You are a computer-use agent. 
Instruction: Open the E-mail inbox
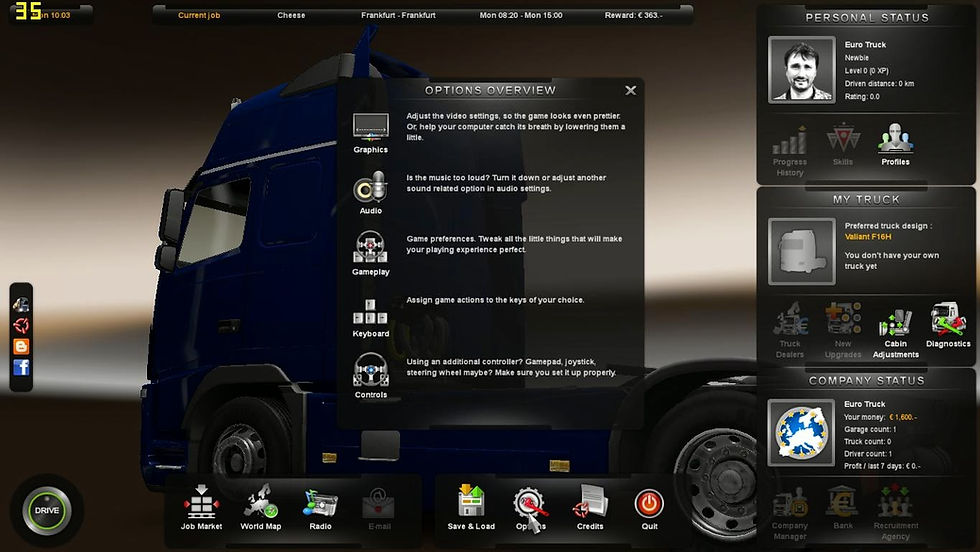pos(379,509)
